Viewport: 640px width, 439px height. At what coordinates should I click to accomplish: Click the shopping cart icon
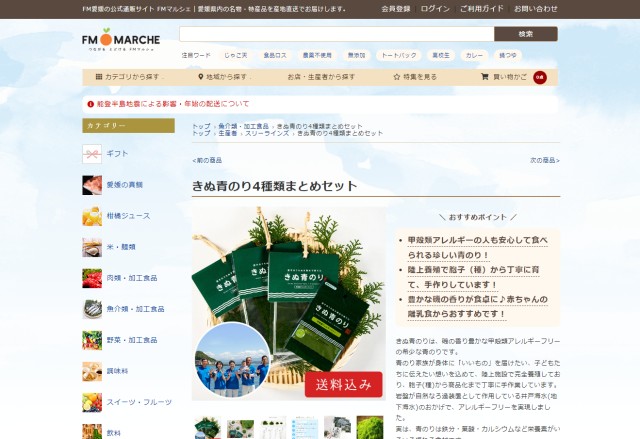tap(484, 76)
